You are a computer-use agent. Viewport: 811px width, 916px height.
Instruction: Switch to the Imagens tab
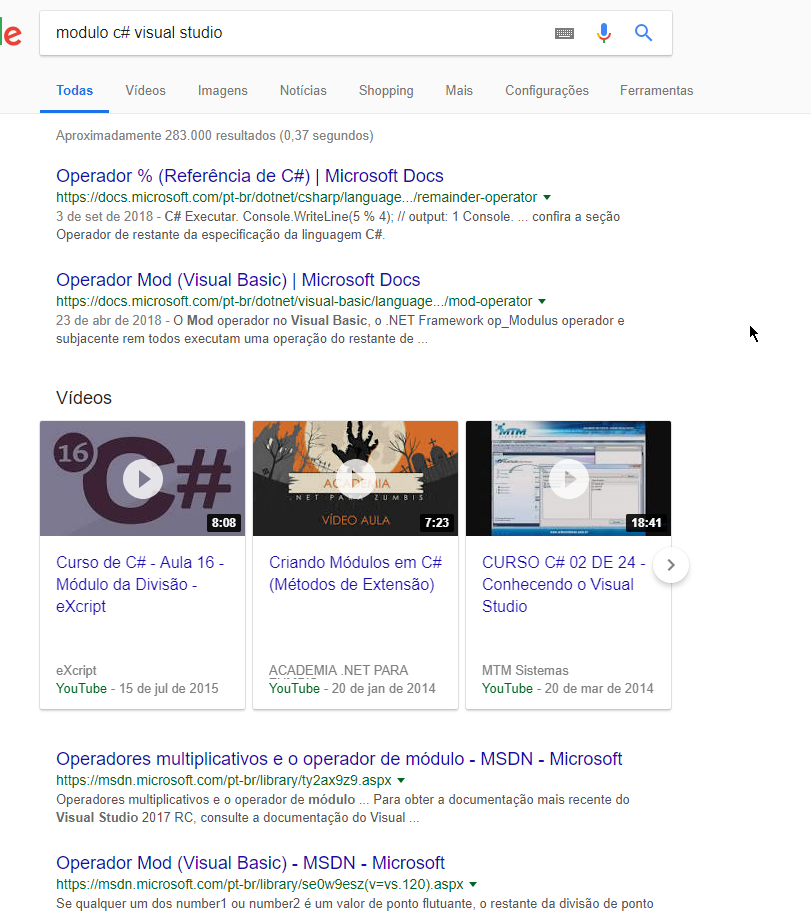[x=223, y=91]
